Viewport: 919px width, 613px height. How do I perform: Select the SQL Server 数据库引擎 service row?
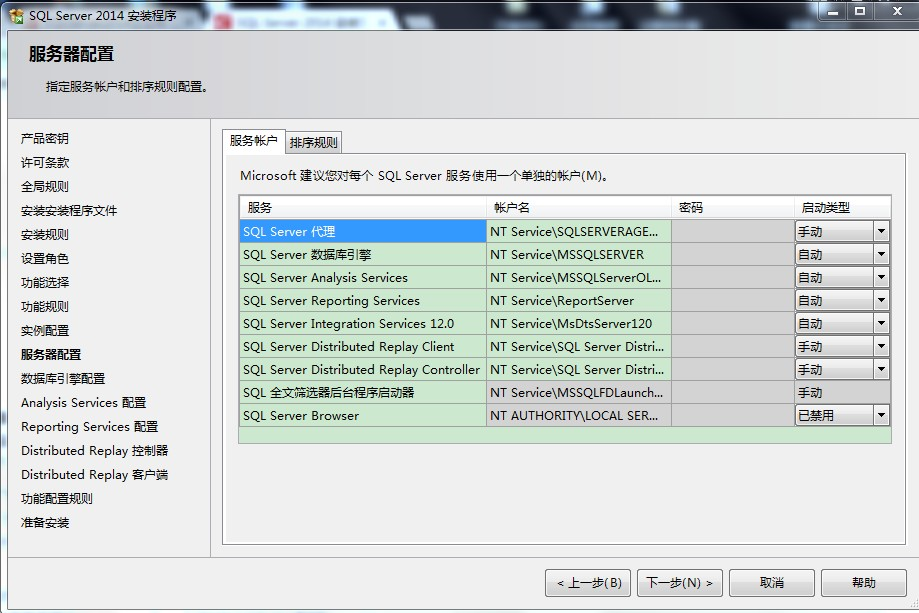(x=363, y=254)
